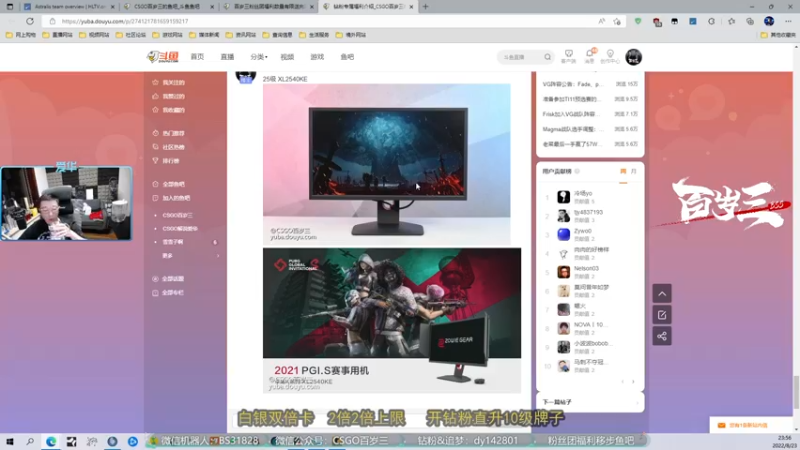
Task: Open browser settings ellipsis menu
Action: tap(788, 21)
